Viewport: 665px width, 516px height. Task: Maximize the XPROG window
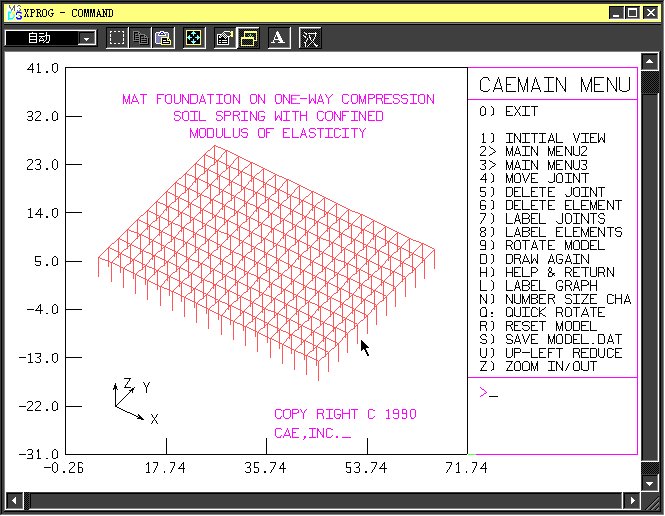click(632, 13)
